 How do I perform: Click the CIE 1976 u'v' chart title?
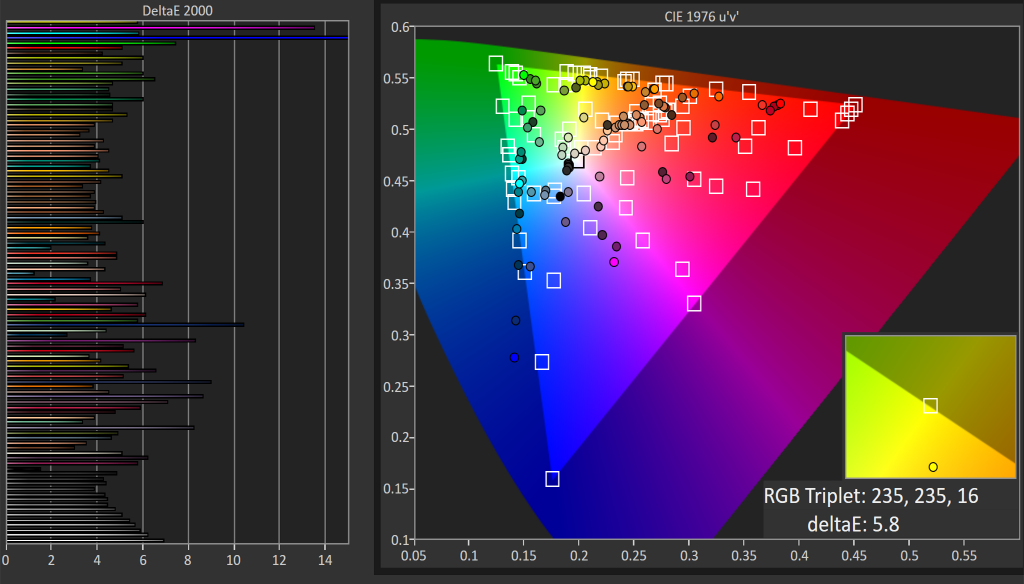coord(701,16)
